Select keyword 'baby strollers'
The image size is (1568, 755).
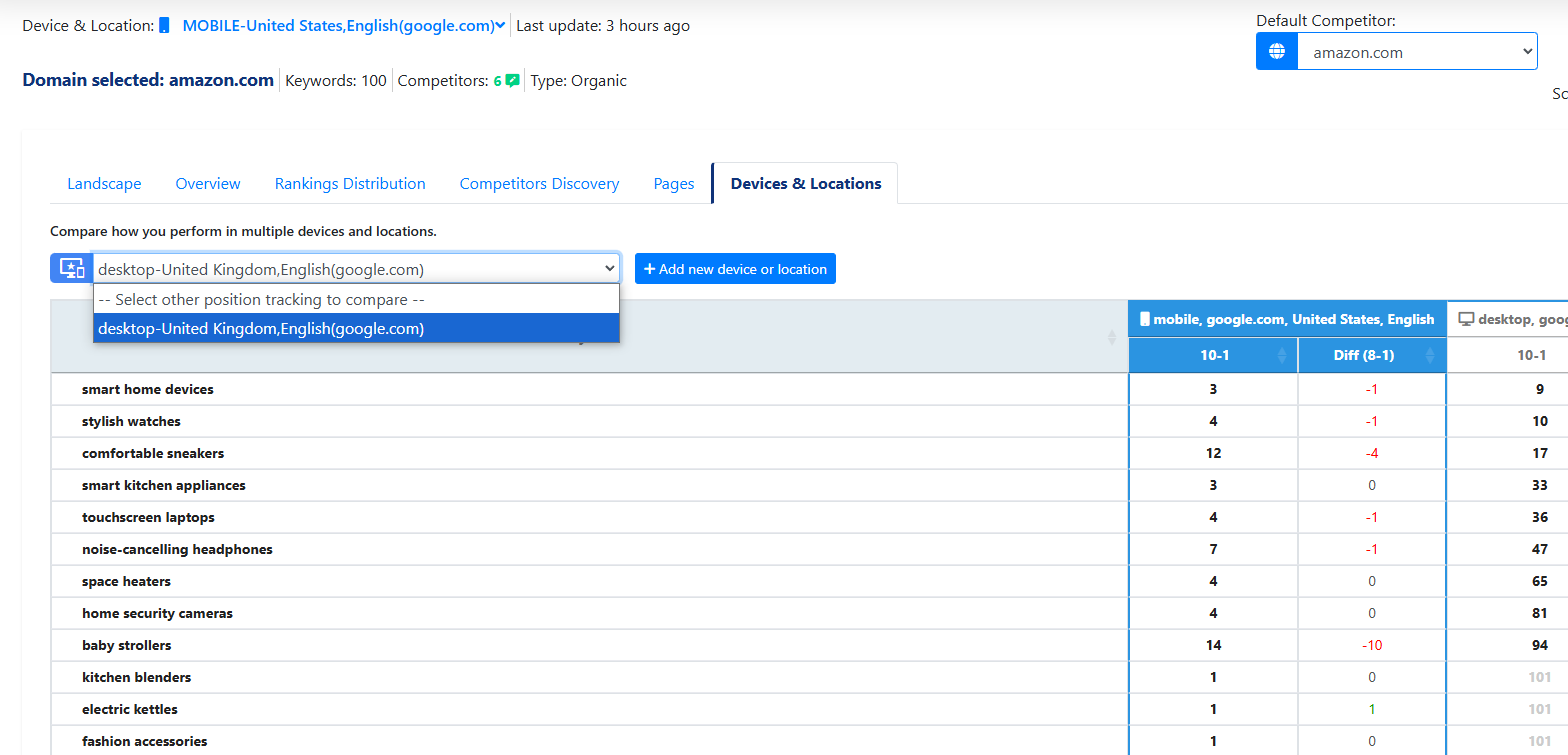point(127,645)
